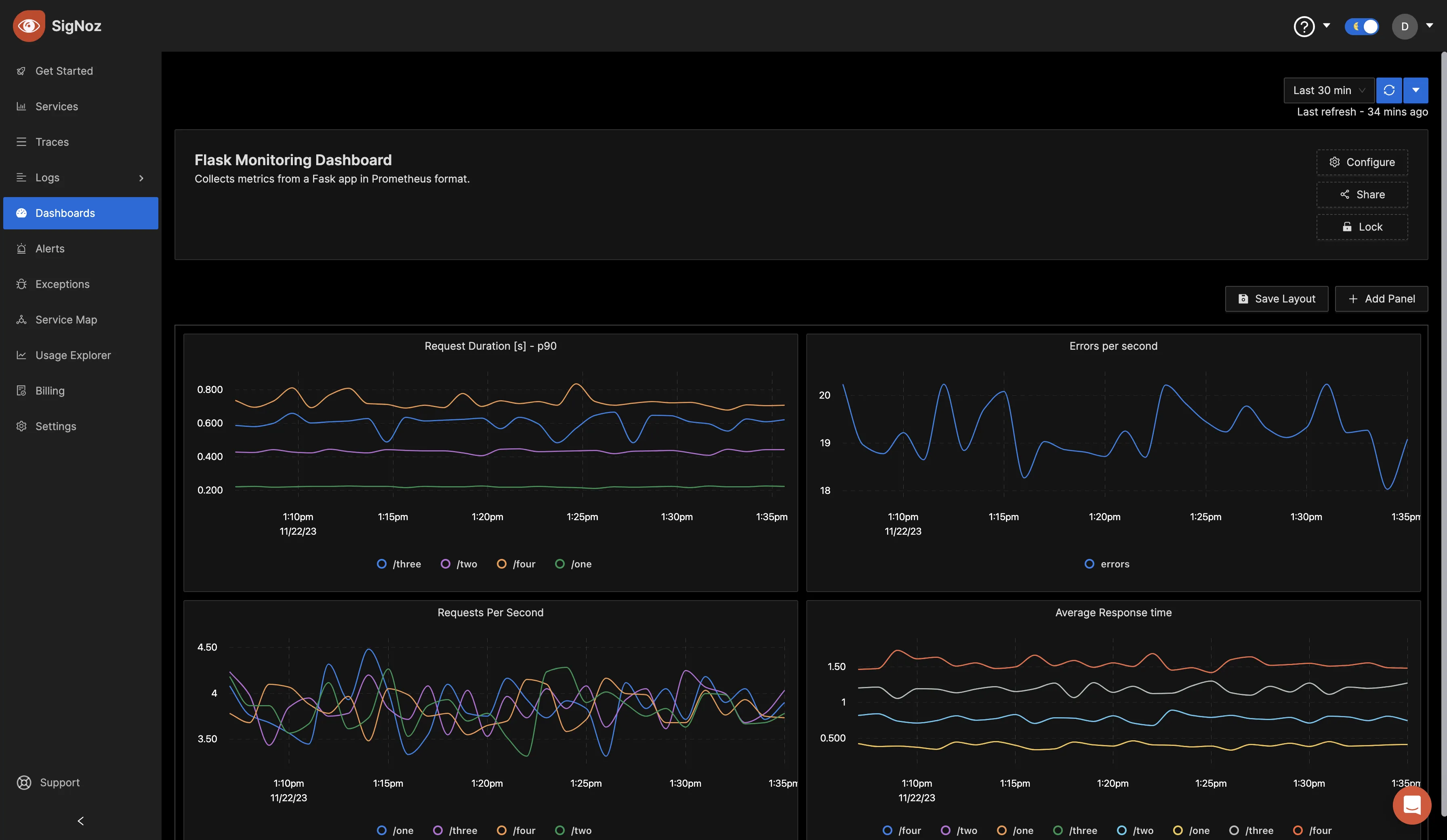This screenshot has width=1447, height=840.
Task: Click the Configure button
Action: click(x=1362, y=162)
